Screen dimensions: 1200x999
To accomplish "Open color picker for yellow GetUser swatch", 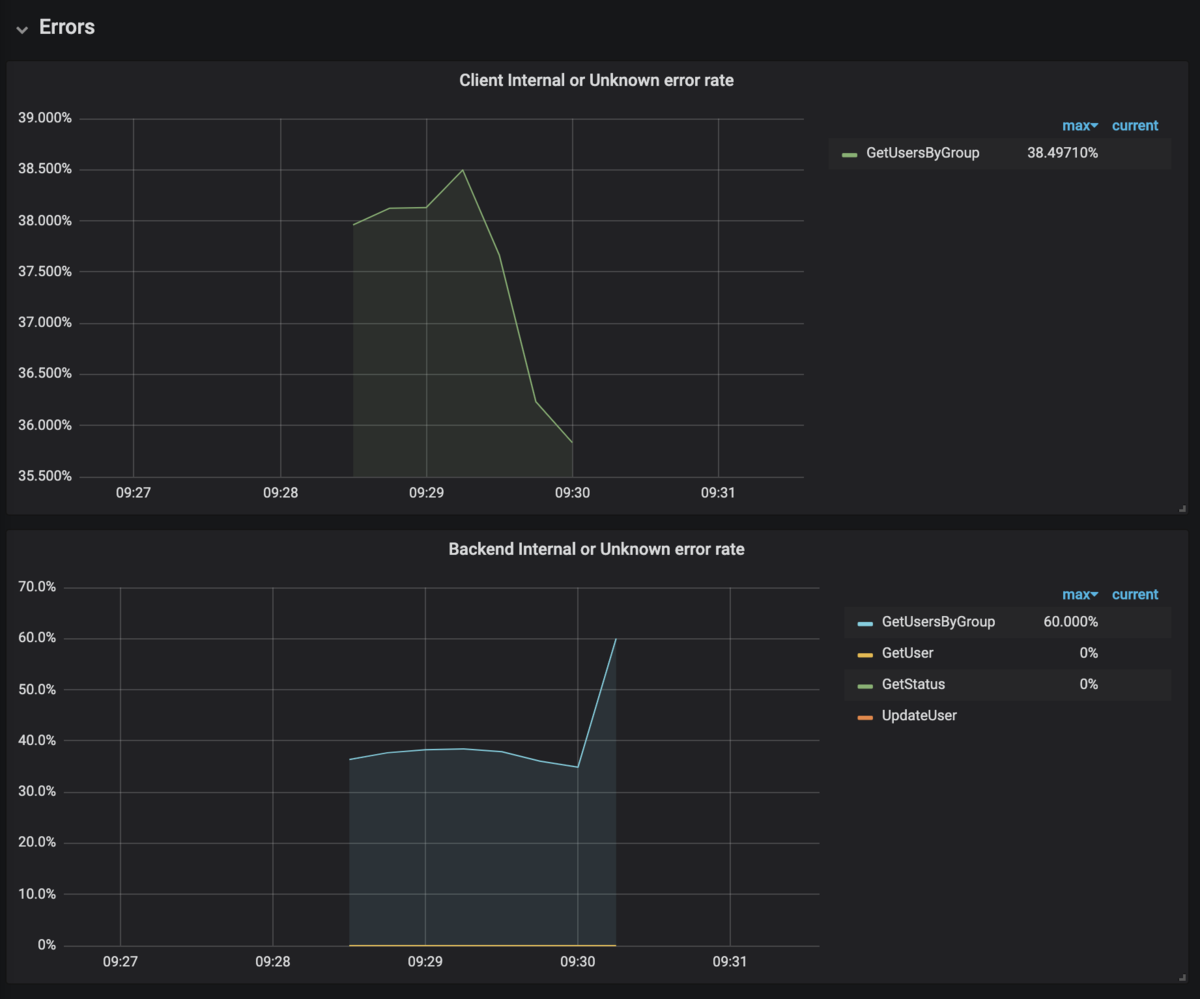I will tap(866, 655).
